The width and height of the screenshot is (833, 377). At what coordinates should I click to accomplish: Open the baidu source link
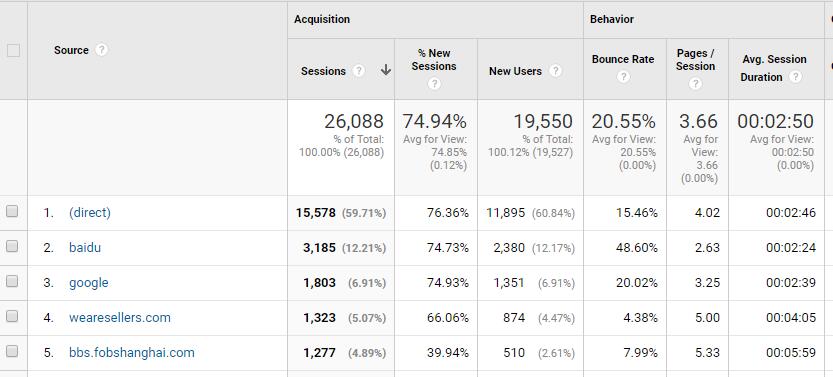(x=85, y=247)
